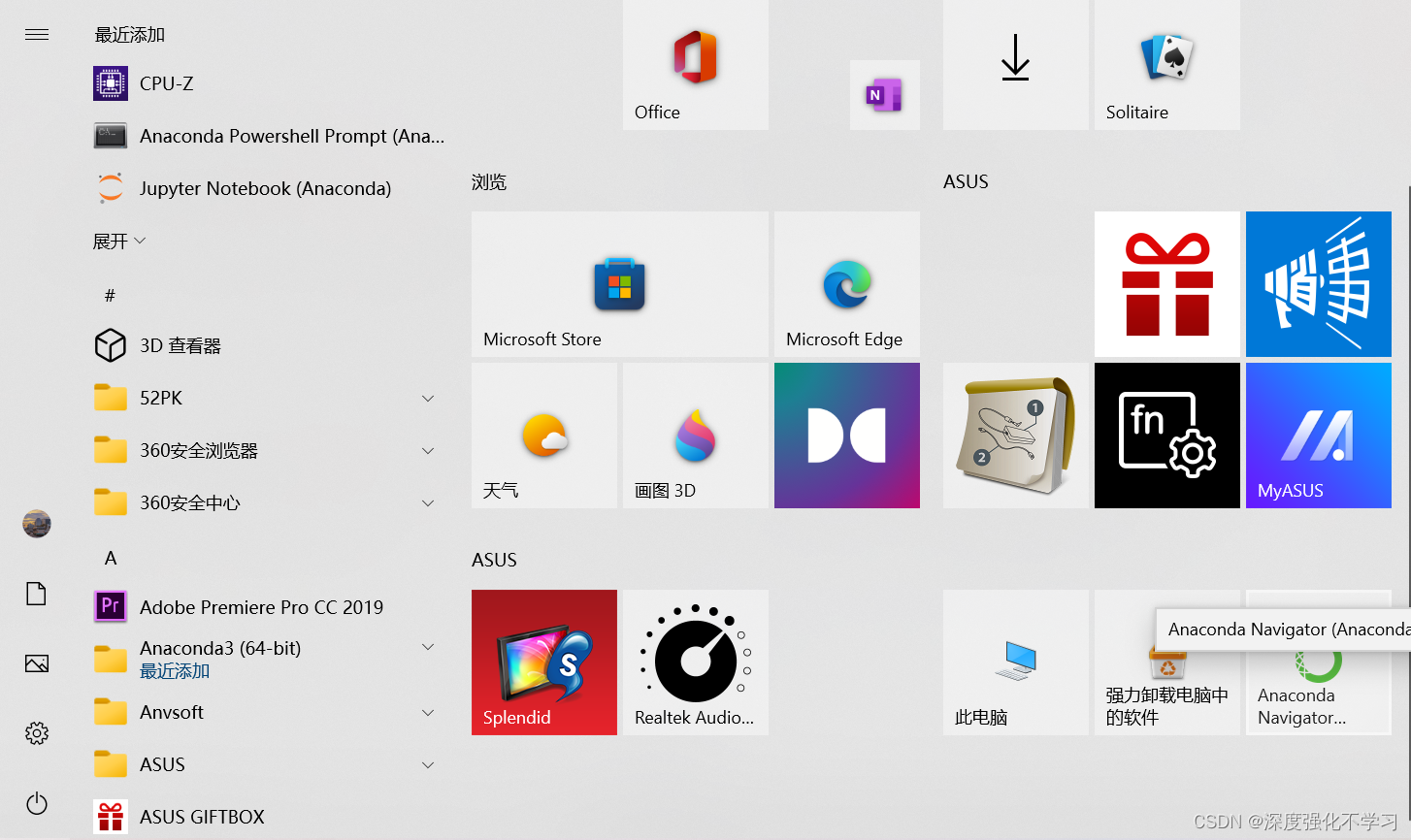Open the fn key settings tile
The height and width of the screenshot is (840, 1411).
[x=1167, y=436]
